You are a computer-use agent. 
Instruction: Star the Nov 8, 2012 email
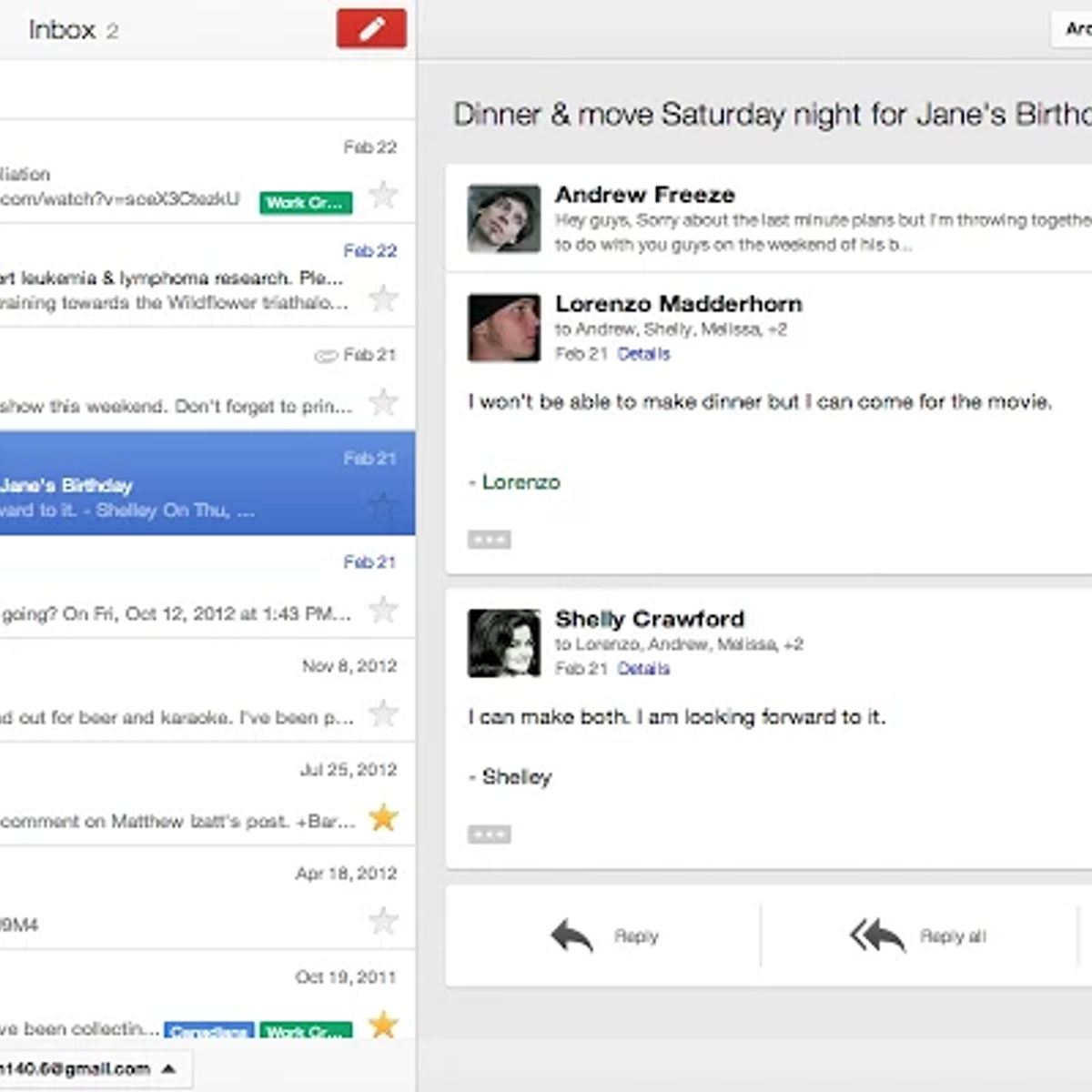pos(384,713)
